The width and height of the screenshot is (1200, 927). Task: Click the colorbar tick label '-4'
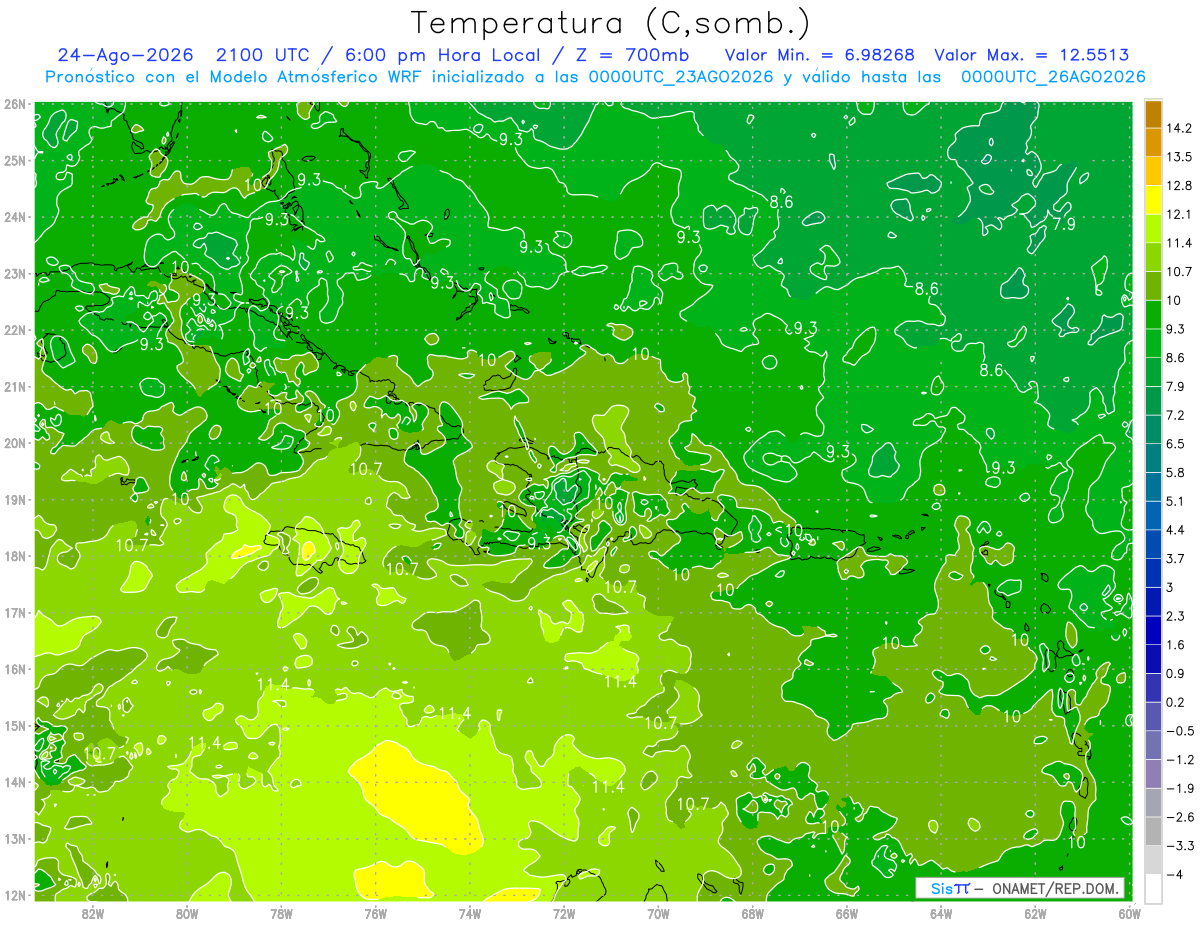pos(1174,874)
